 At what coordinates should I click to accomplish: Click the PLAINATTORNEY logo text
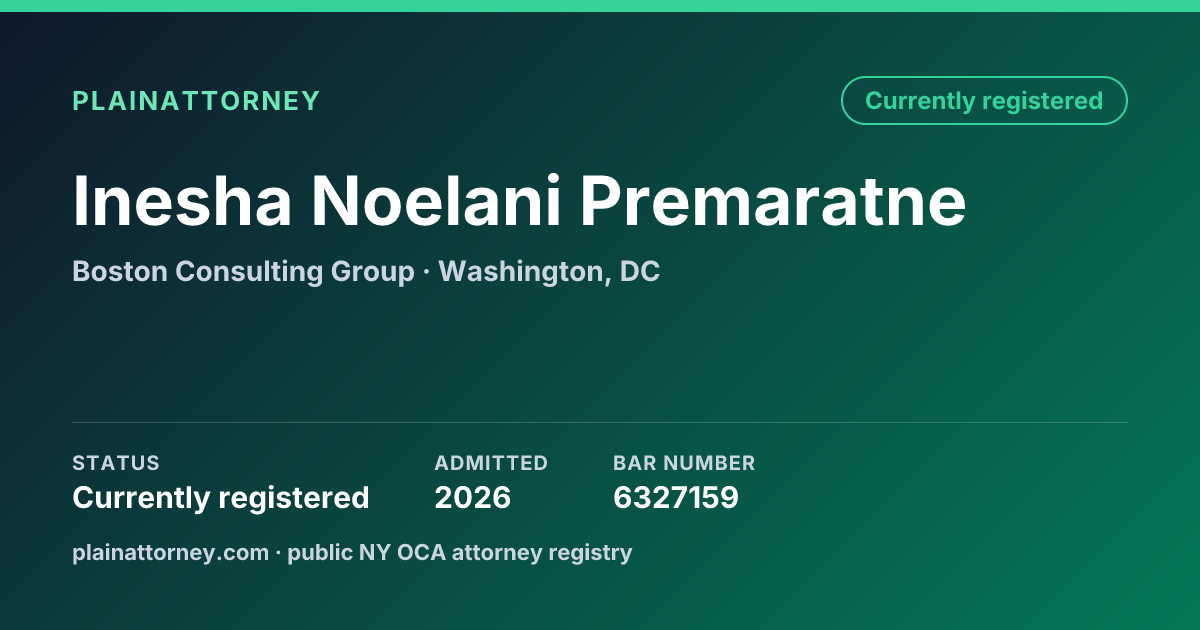coord(196,101)
